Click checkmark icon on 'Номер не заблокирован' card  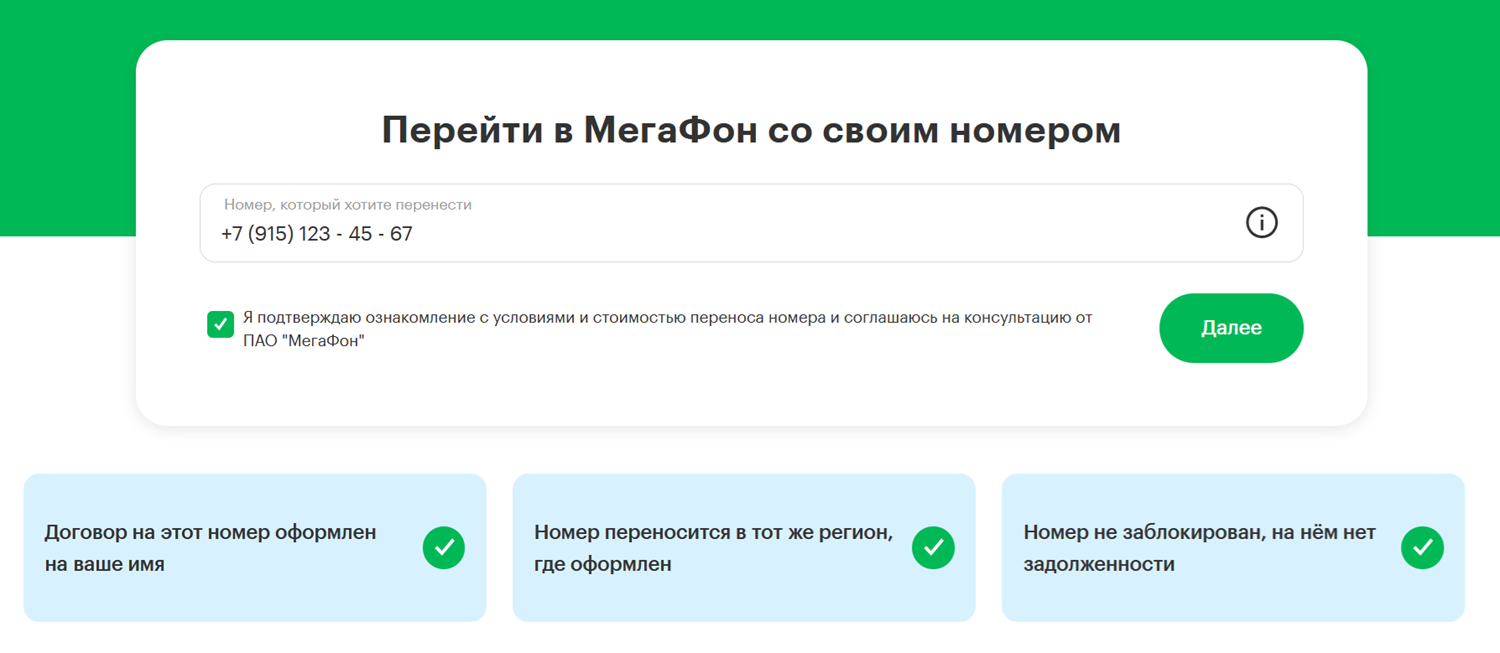(x=1422, y=548)
